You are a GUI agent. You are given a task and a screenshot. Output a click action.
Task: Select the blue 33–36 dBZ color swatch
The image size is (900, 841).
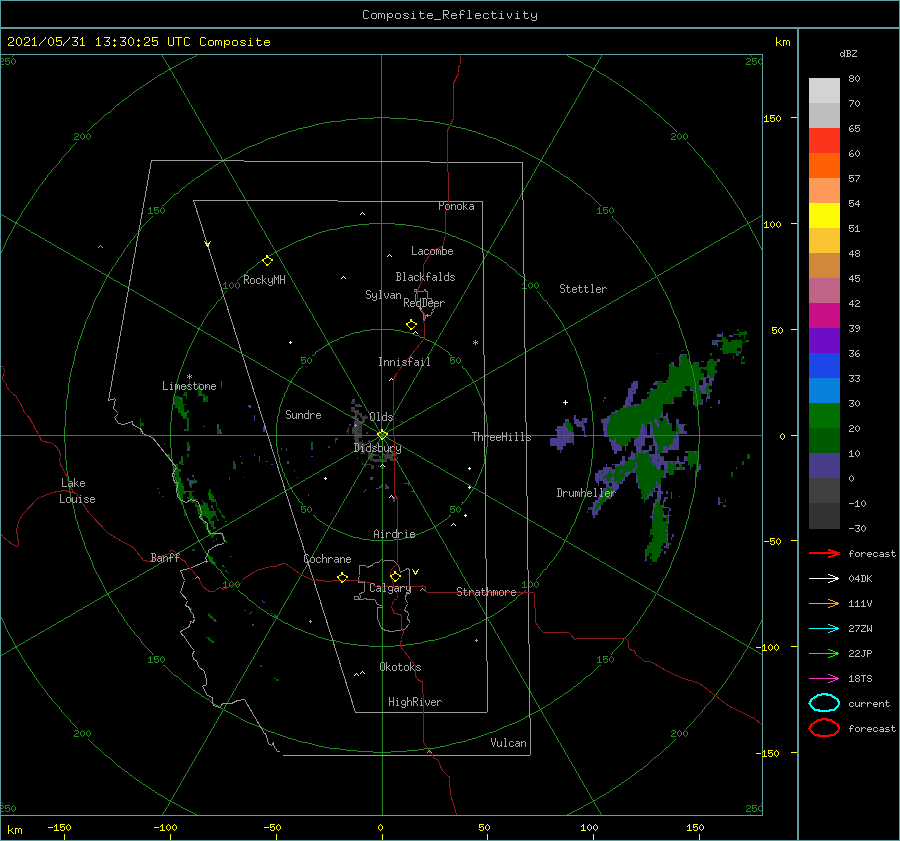click(824, 366)
